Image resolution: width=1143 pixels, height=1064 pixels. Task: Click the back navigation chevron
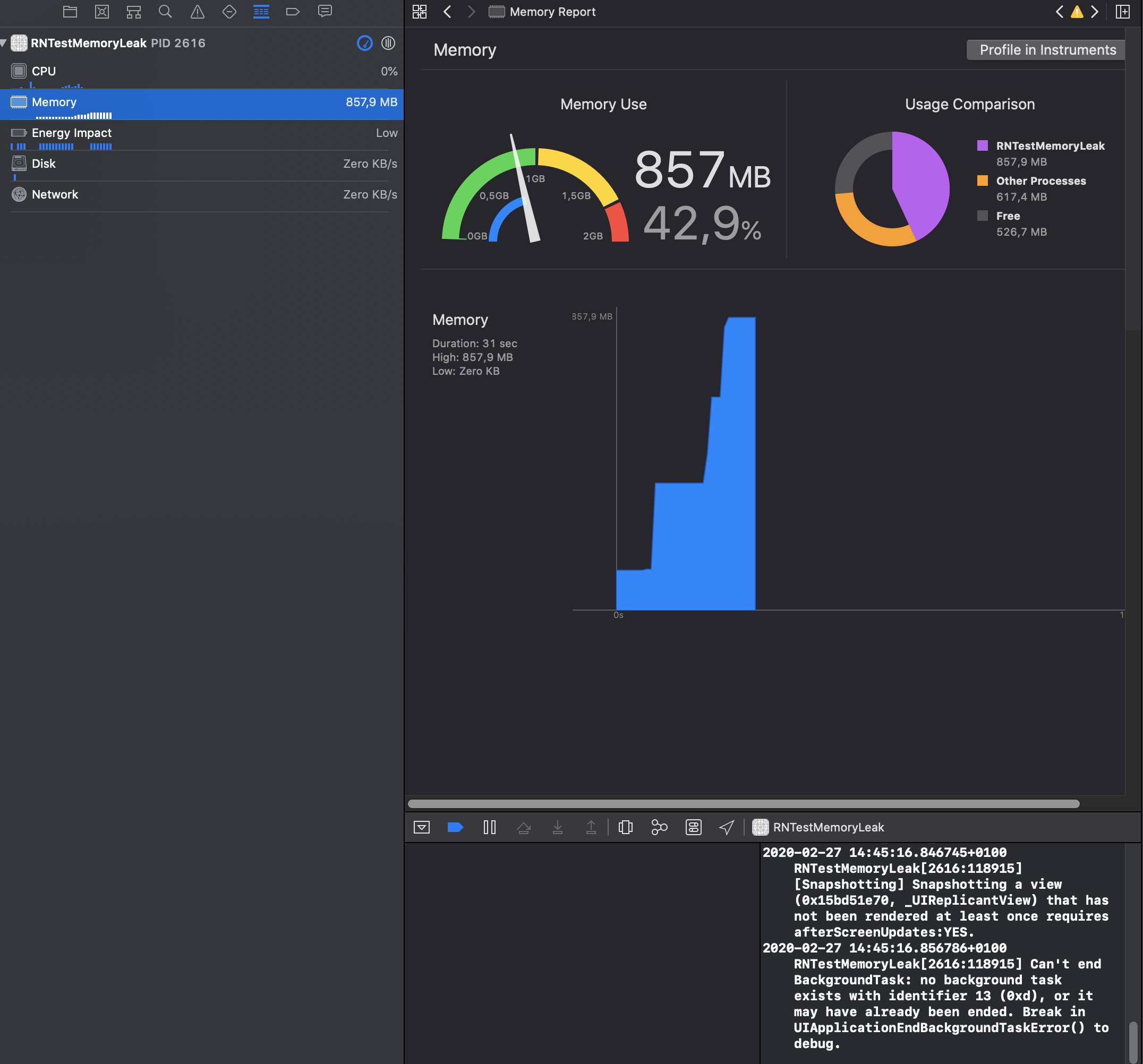coord(448,12)
